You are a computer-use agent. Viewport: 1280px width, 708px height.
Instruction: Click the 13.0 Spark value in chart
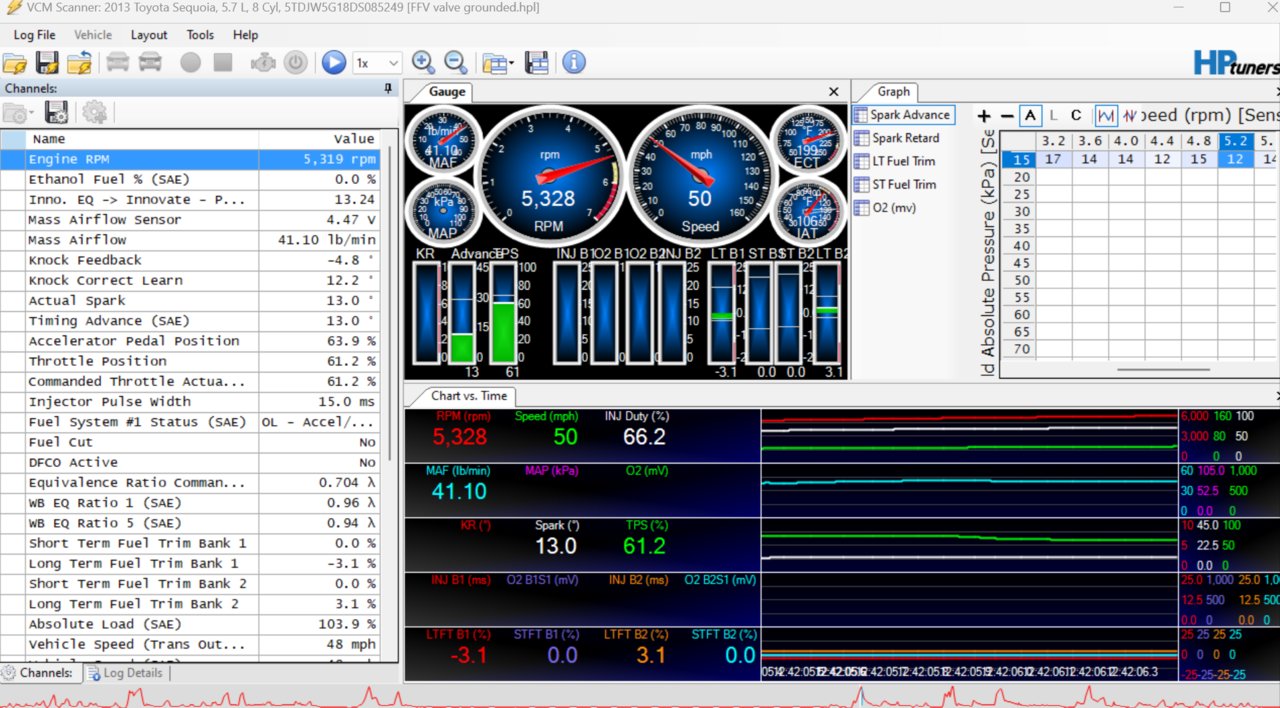tap(556, 546)
